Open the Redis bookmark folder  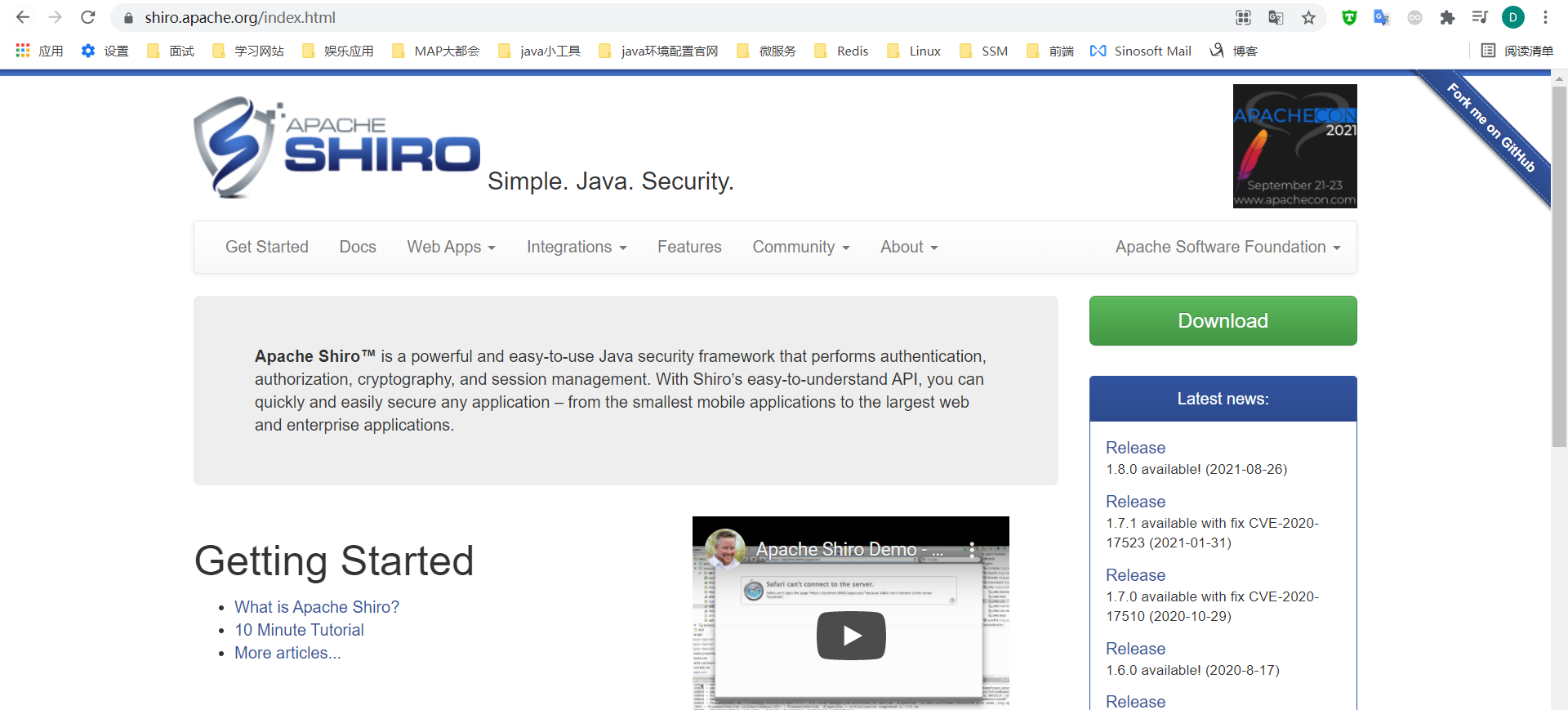point(841,51)
